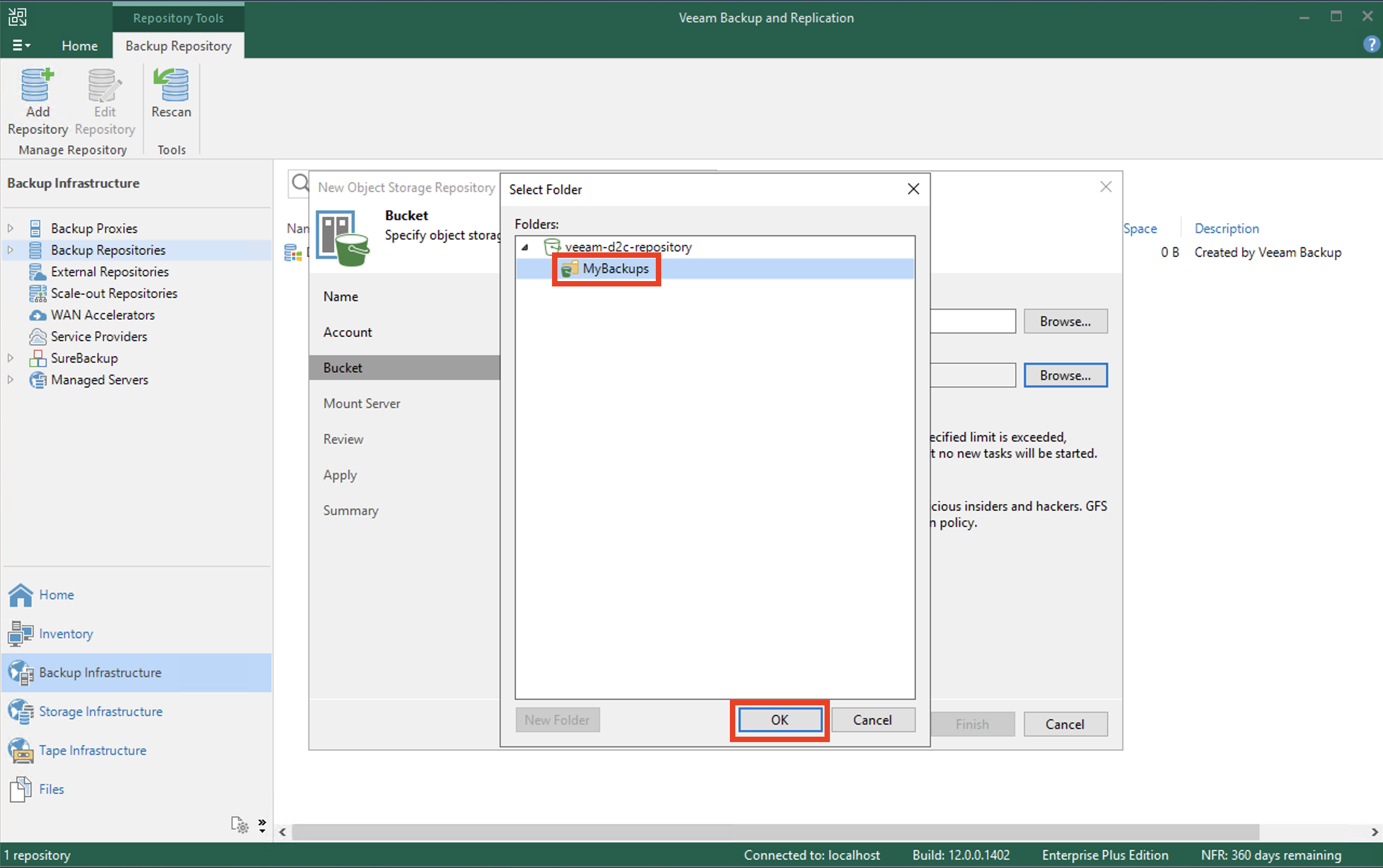
Task: Click the Files view icon
Action: (21, 789)
